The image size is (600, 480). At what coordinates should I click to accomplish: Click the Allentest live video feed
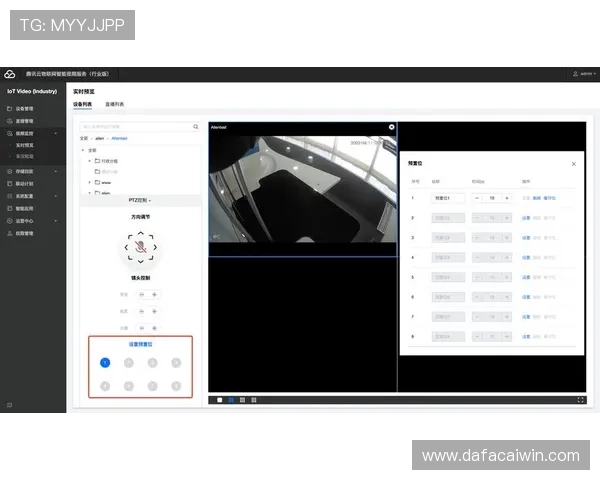pyautogui.click(x=303, y=189)
